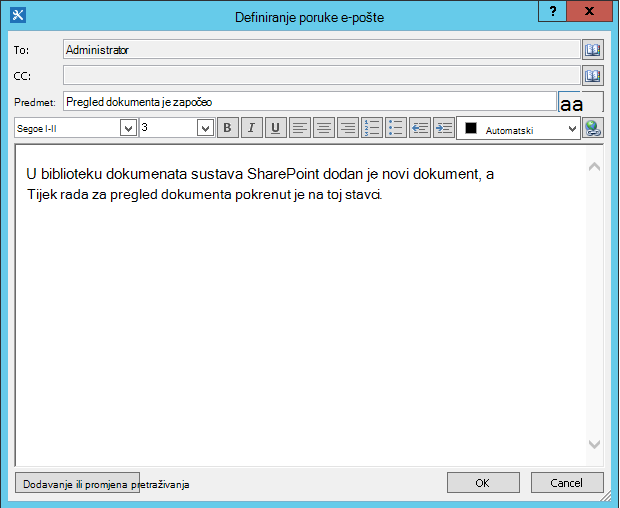Open address book for the To field
The image size is (620, 508).
592,49
